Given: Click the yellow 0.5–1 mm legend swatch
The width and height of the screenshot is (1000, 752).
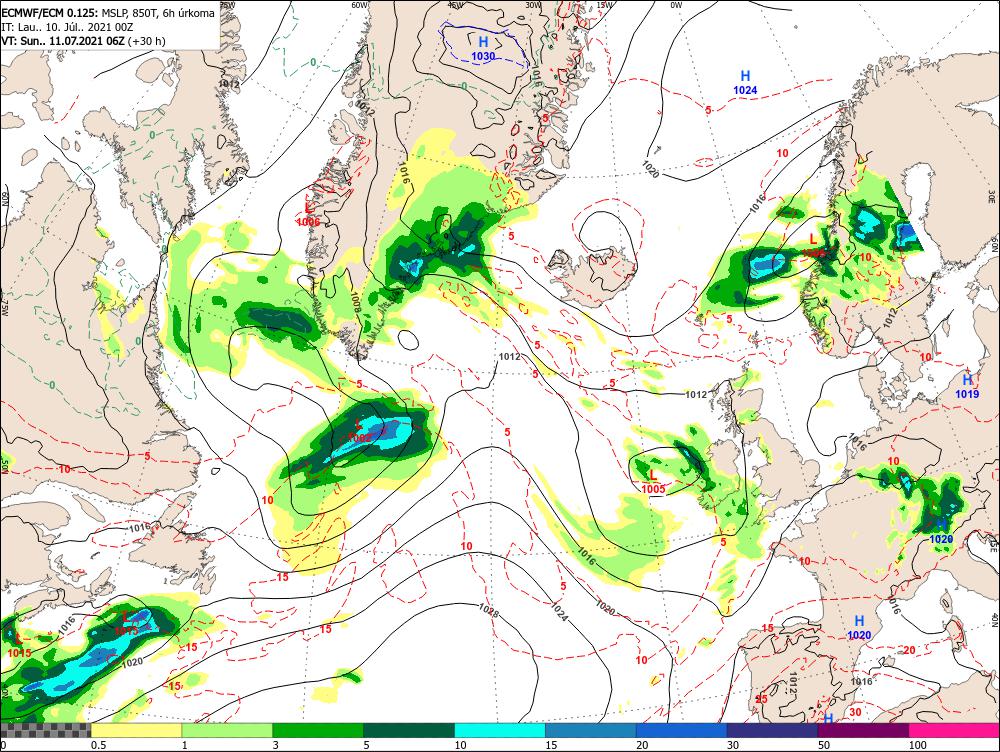Looking at the screenshot, I should point(136,730).
